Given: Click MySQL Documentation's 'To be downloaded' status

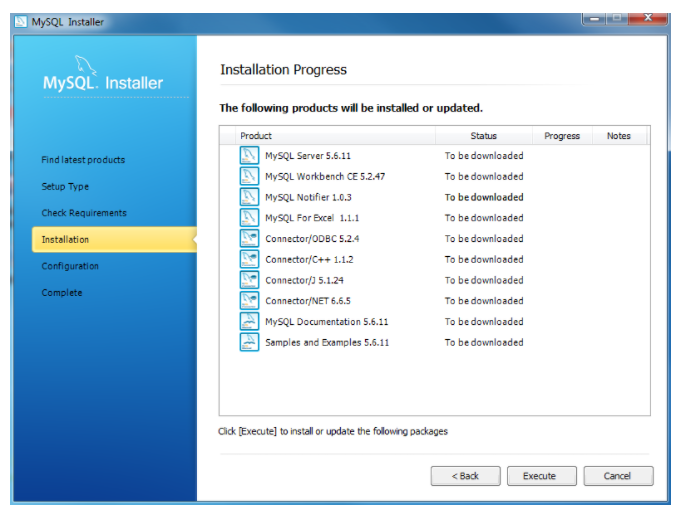Looking at the screenshot, I should pos(484,322).
